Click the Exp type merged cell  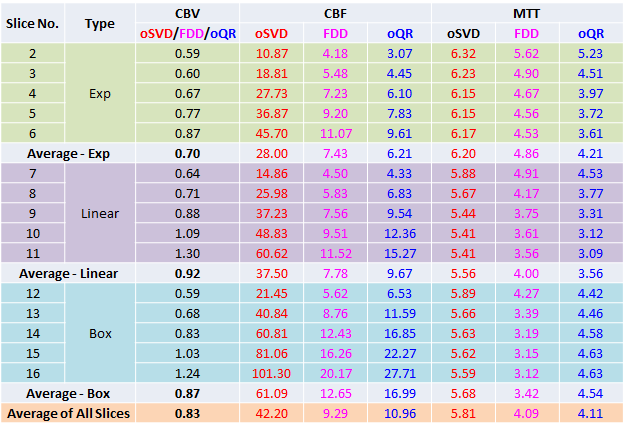99,93
